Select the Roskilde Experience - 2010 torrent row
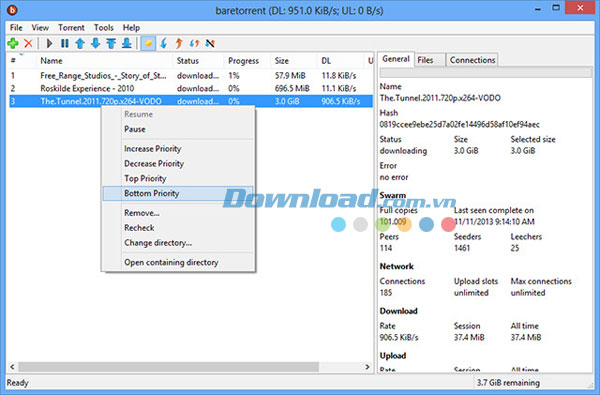Image resolution: width=600 pixels, height=395 pixels. tap(191, 88)
